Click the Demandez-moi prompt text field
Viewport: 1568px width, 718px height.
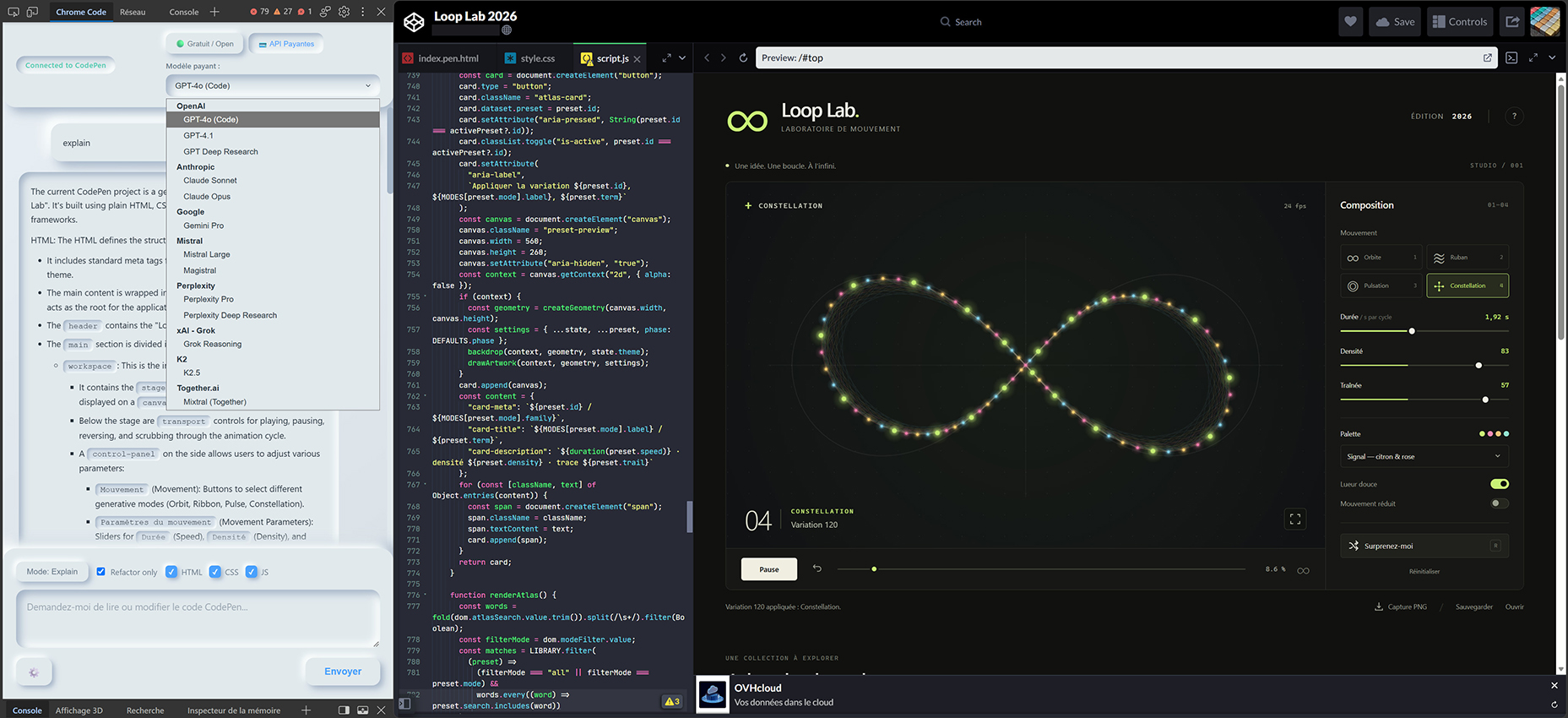(x=198, y=618)
